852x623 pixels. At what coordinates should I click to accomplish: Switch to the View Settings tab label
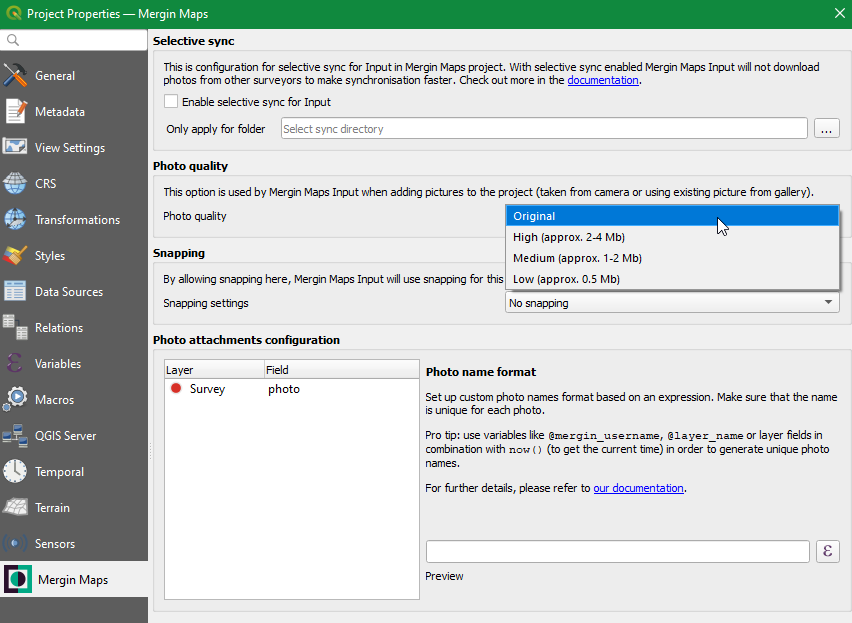70,148
